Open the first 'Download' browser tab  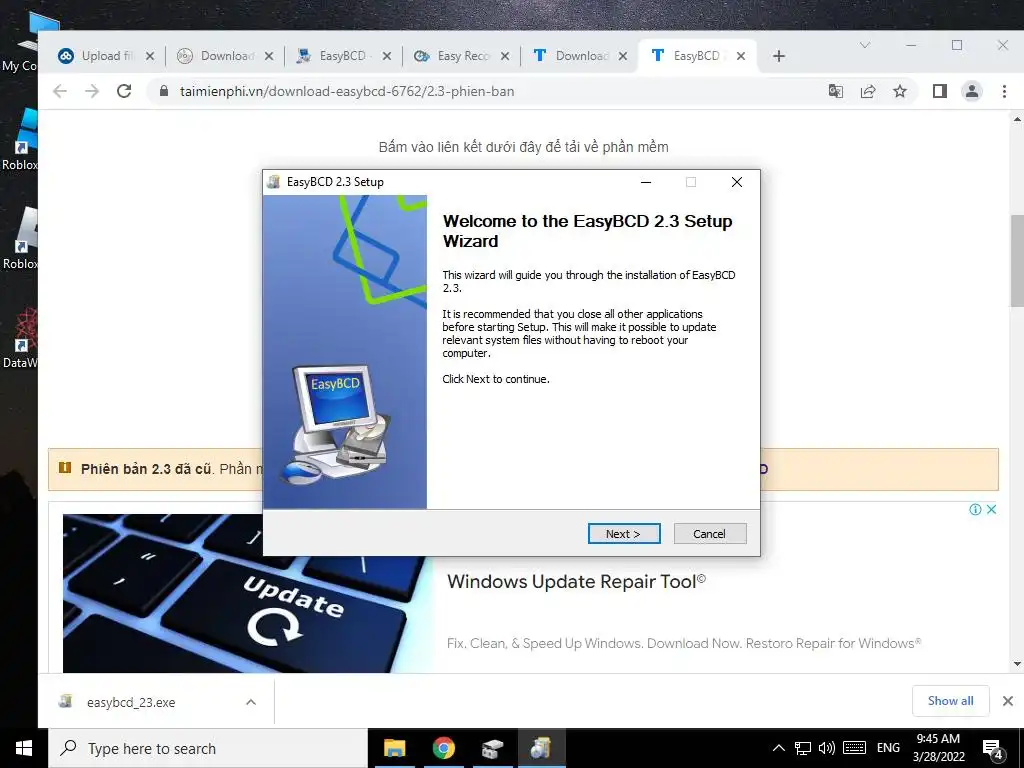[225, 56]
